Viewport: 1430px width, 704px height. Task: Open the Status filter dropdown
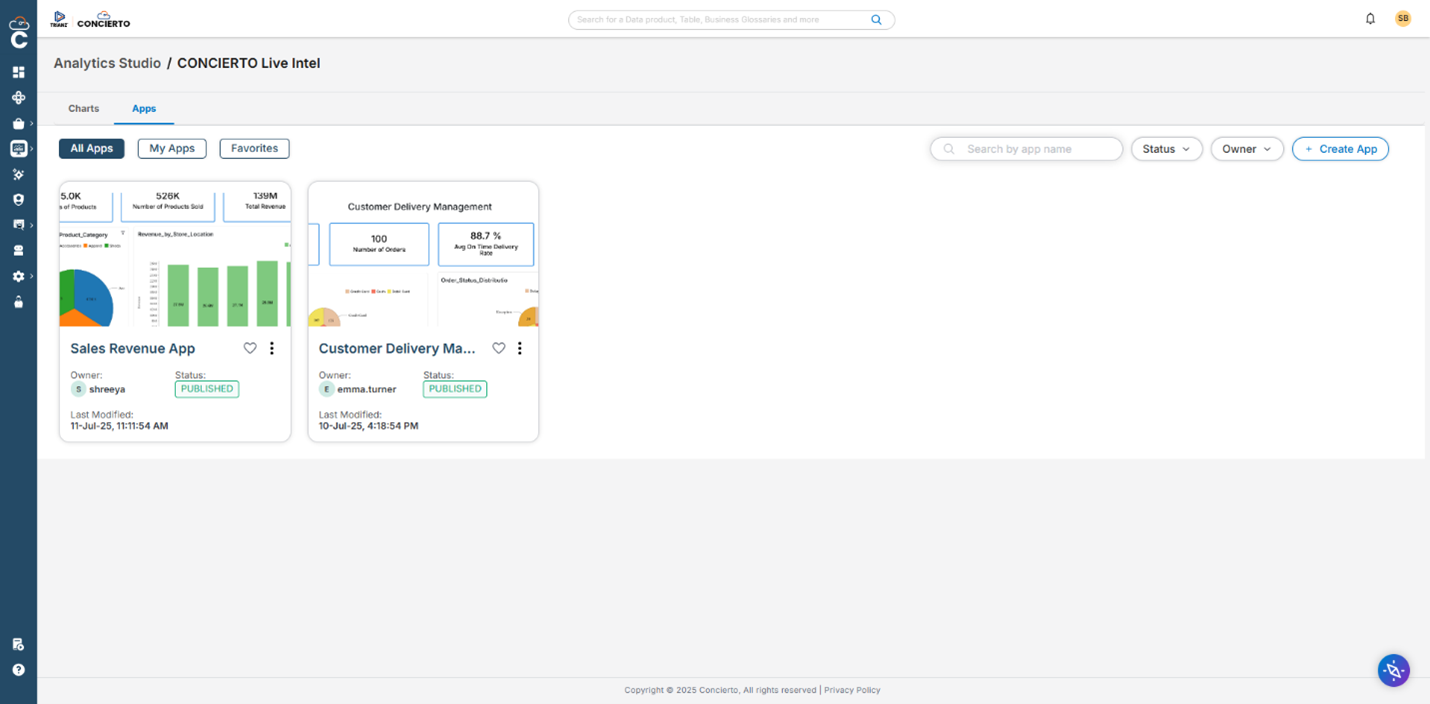click(1166, 148)
